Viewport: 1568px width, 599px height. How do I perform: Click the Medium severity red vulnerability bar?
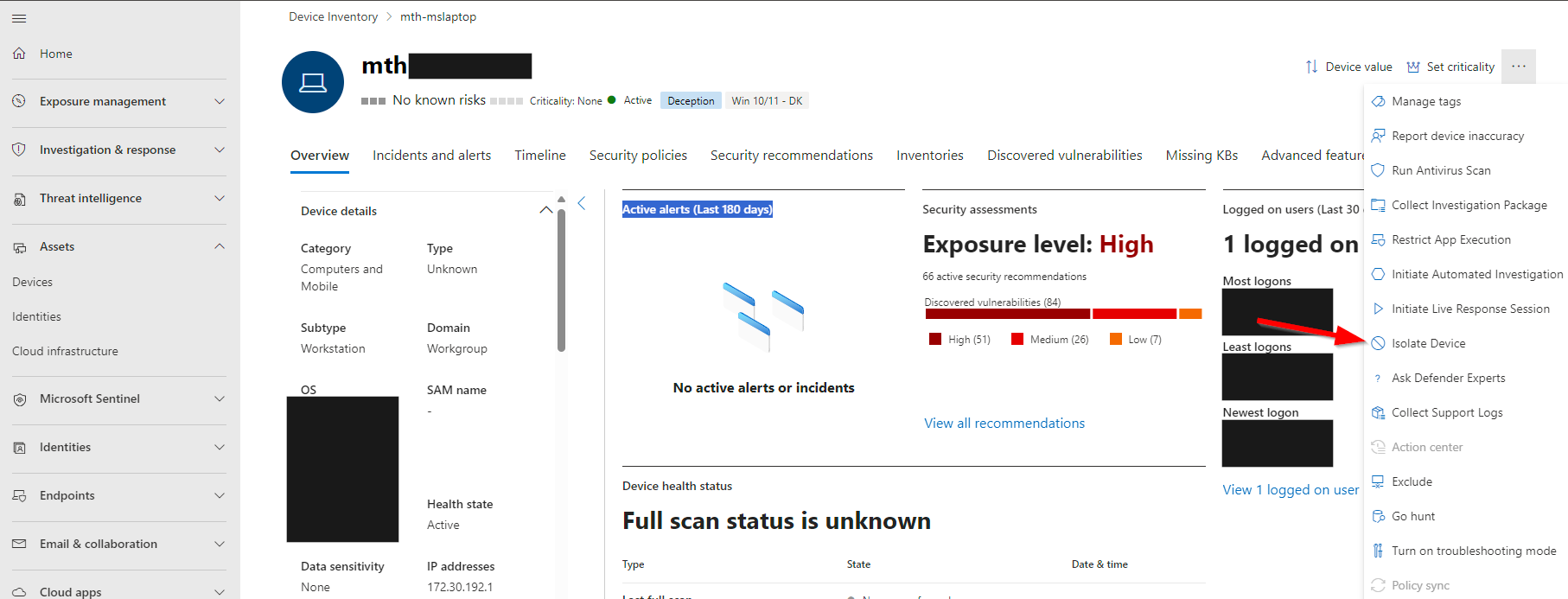coord(1134,314)
